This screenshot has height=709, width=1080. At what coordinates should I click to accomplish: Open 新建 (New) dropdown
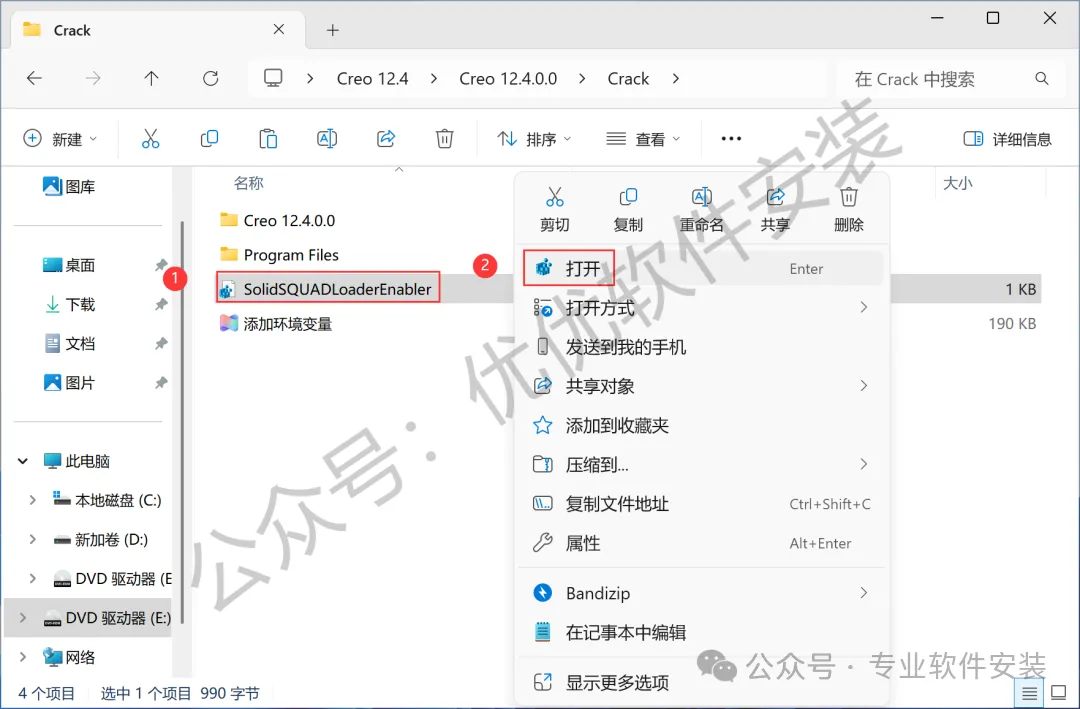click(x=60, y=138)
